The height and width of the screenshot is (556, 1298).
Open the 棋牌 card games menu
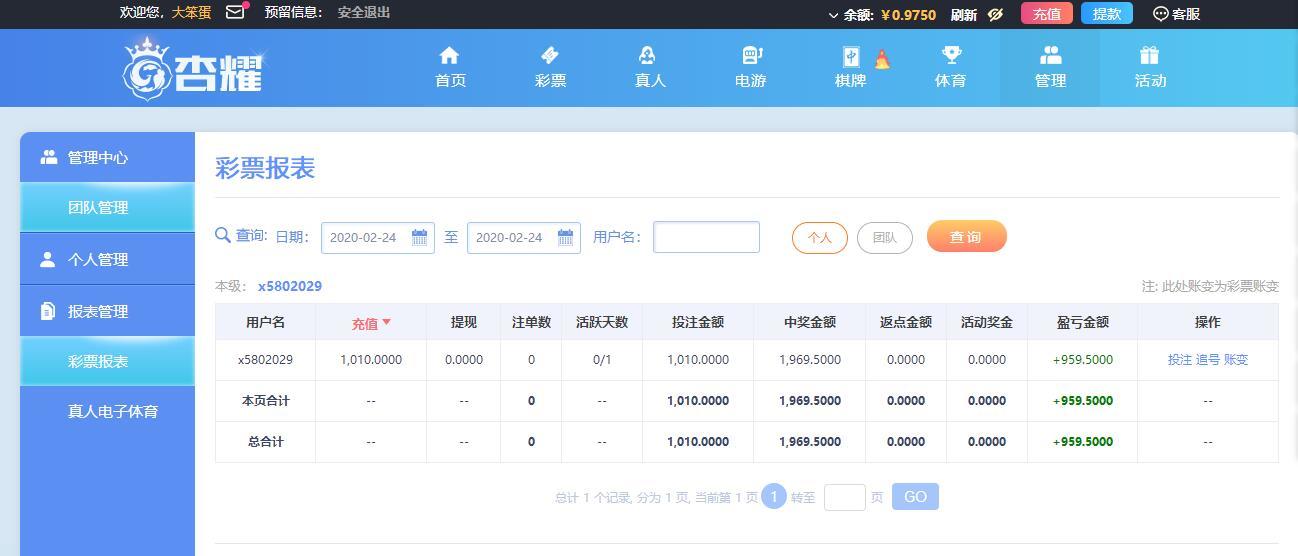tap(850, 68)
